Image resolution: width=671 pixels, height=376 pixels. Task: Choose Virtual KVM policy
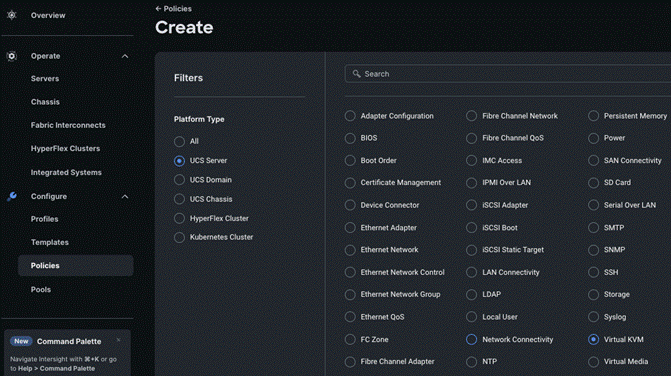click(x=593, y=339)
